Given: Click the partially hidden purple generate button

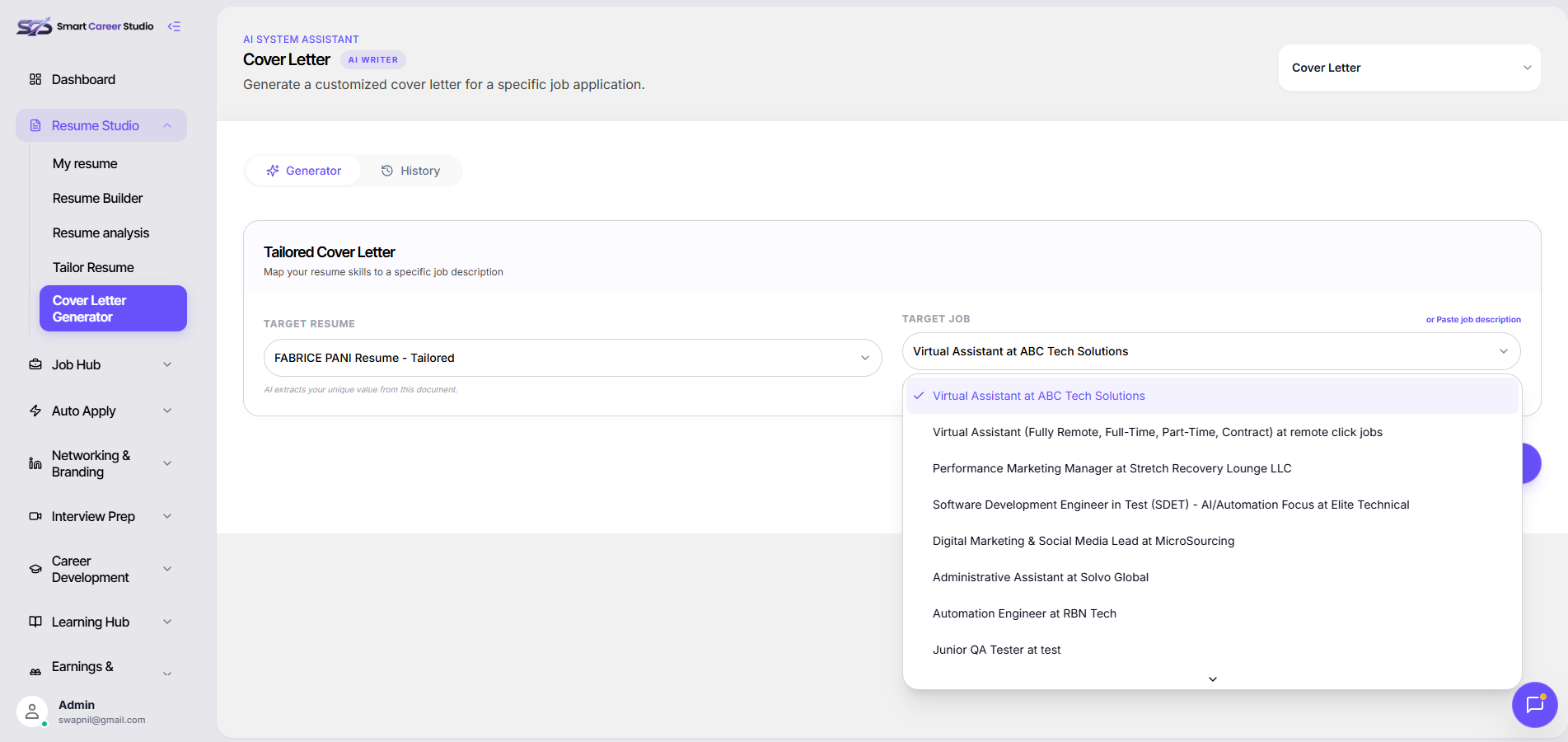Looking at the screenshot, I should point(1532,463).
